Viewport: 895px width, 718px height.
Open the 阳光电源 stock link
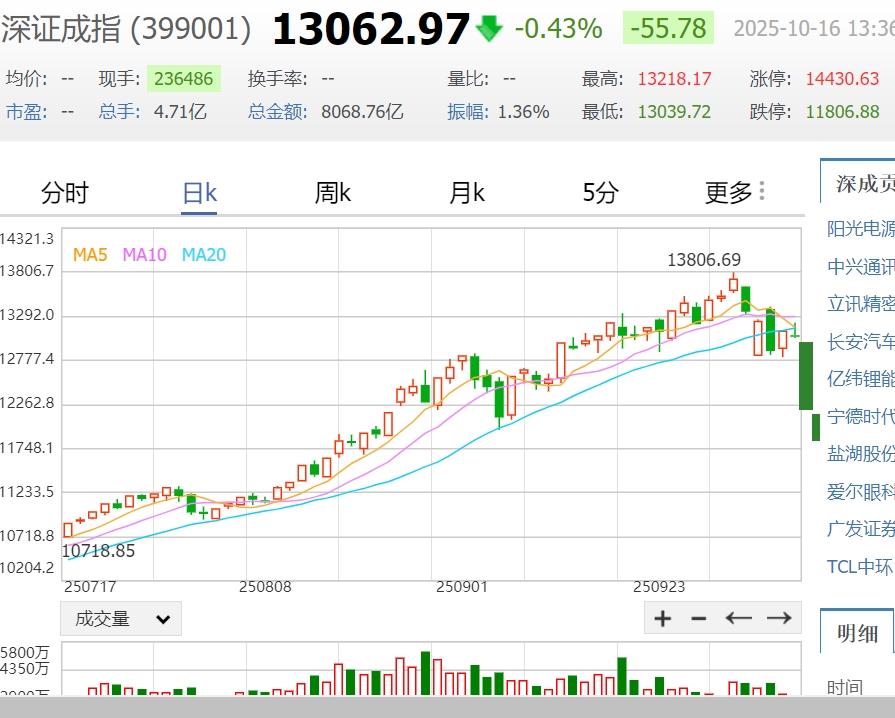tap(860, 229)
